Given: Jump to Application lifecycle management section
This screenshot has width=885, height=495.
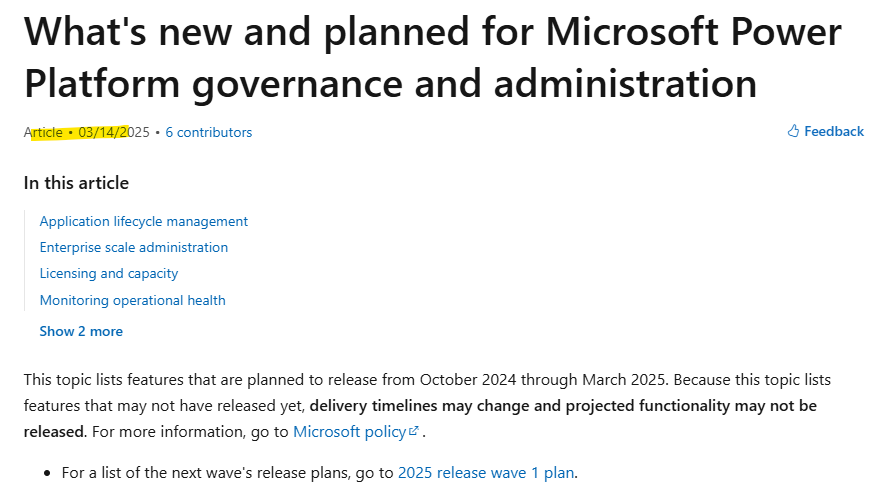Looking at the screenshot, I should coord(143,221).
